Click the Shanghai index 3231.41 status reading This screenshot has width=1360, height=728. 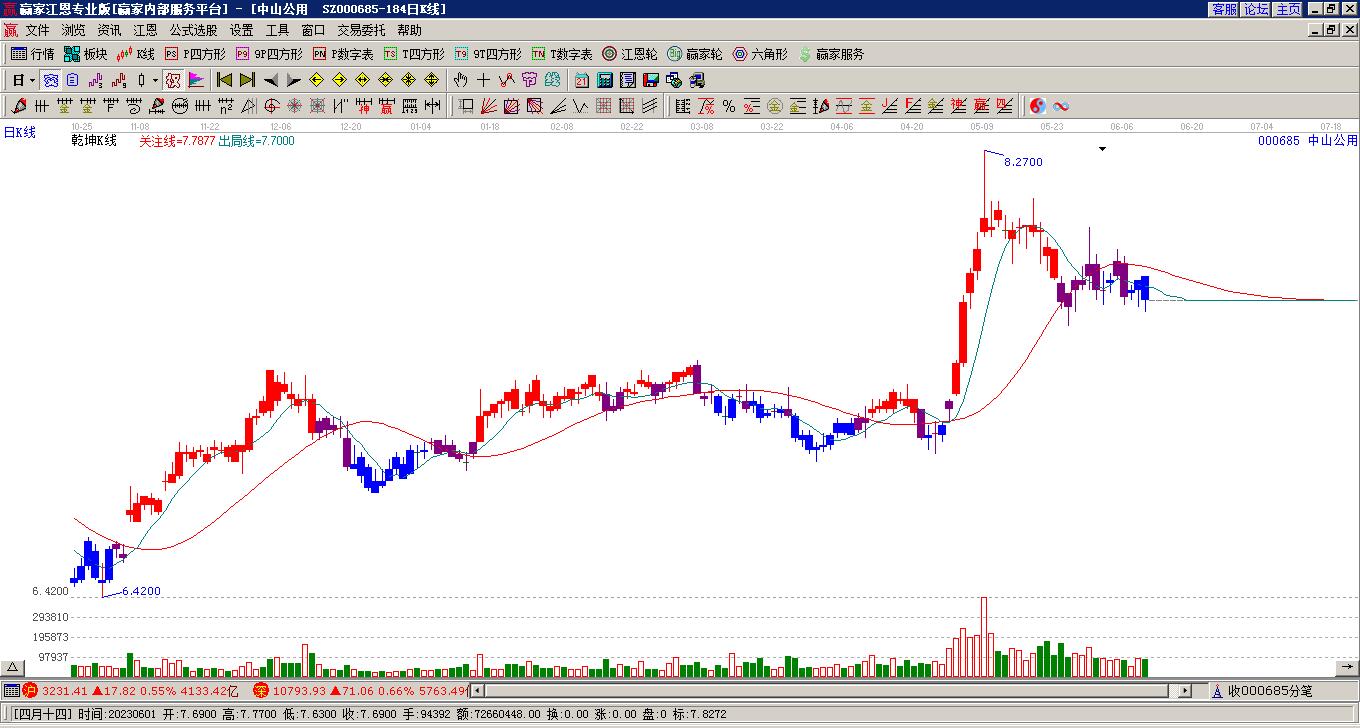pos(64,691)
